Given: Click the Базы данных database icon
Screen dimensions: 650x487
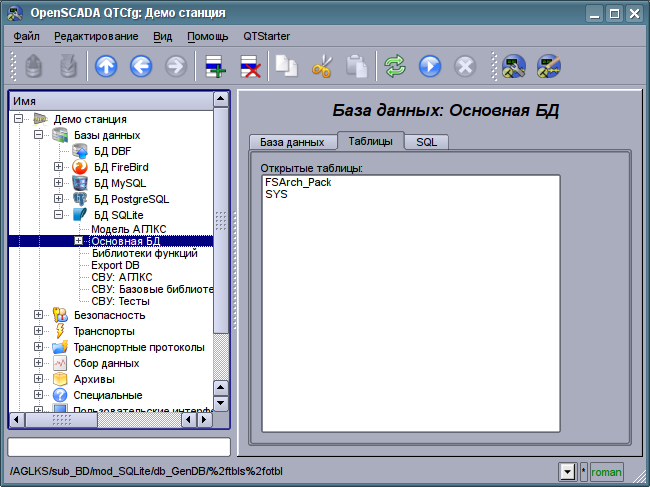Looking at the screenshot, I should coord(60,135).
